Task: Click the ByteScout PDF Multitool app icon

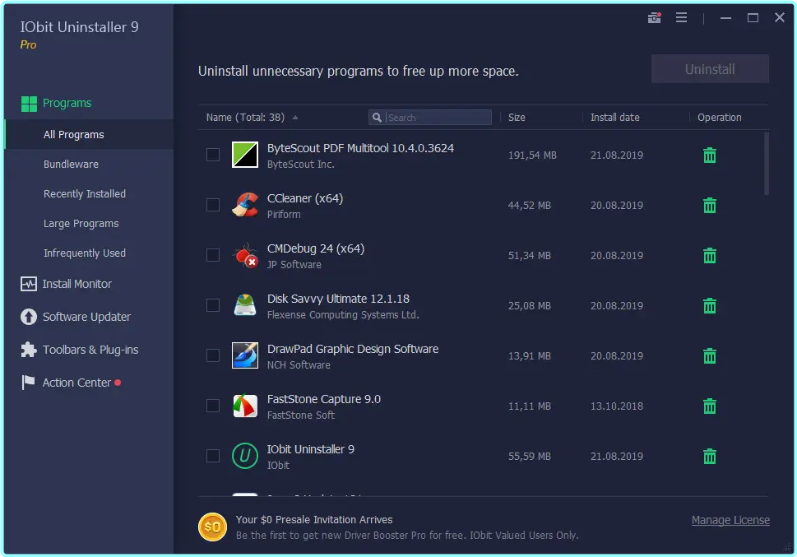Action: tap(245, 154)
